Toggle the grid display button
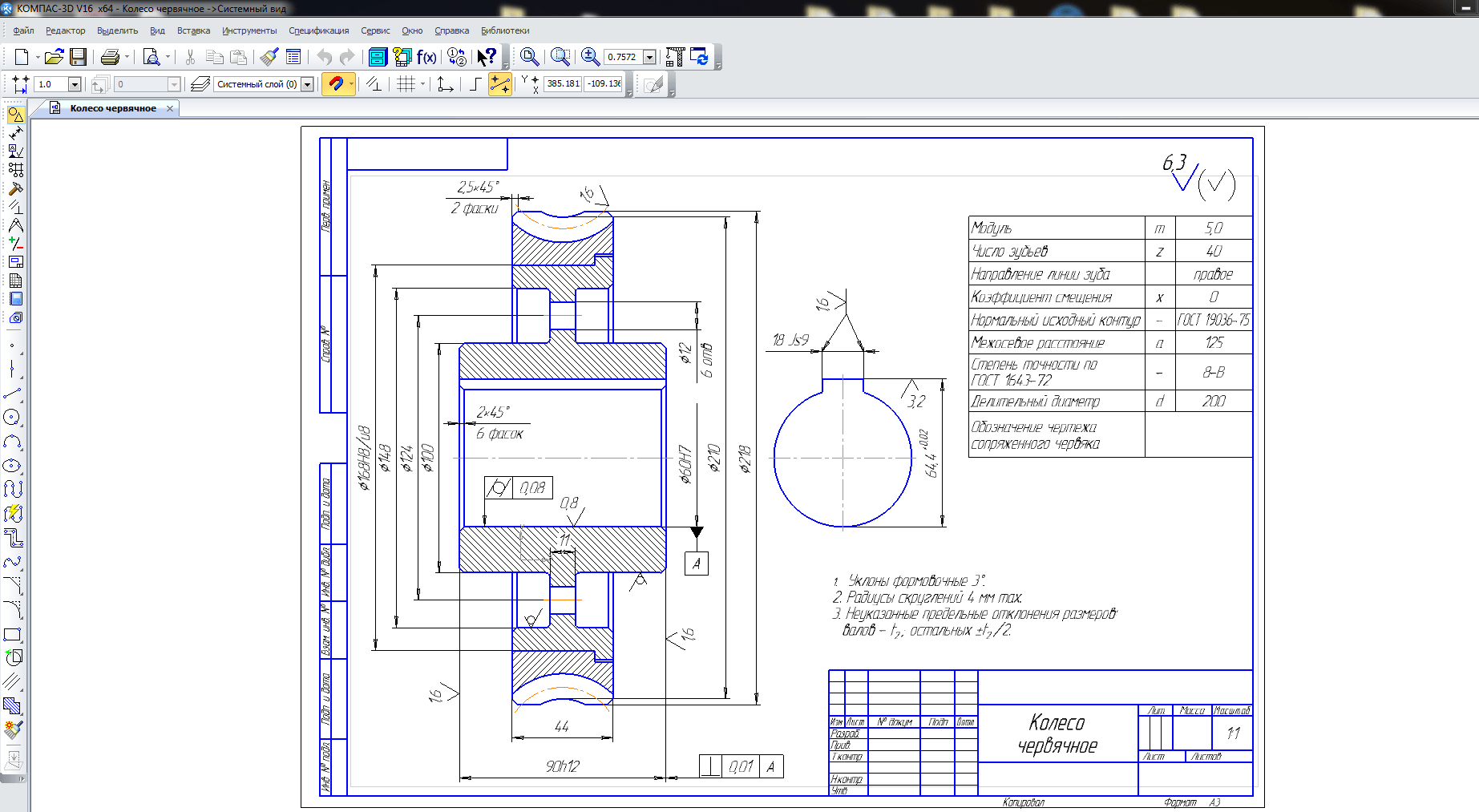The width and height of the screenshot is (1479, 812). 406,83
